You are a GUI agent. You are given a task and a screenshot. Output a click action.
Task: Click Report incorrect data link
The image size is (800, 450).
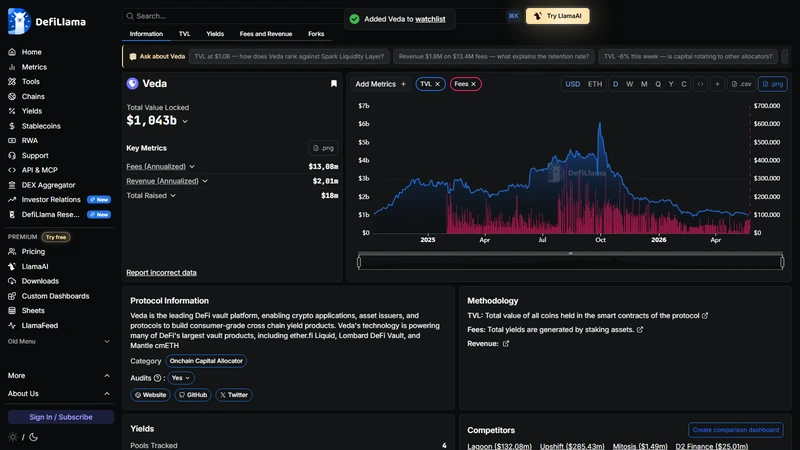tap(161, 272)
